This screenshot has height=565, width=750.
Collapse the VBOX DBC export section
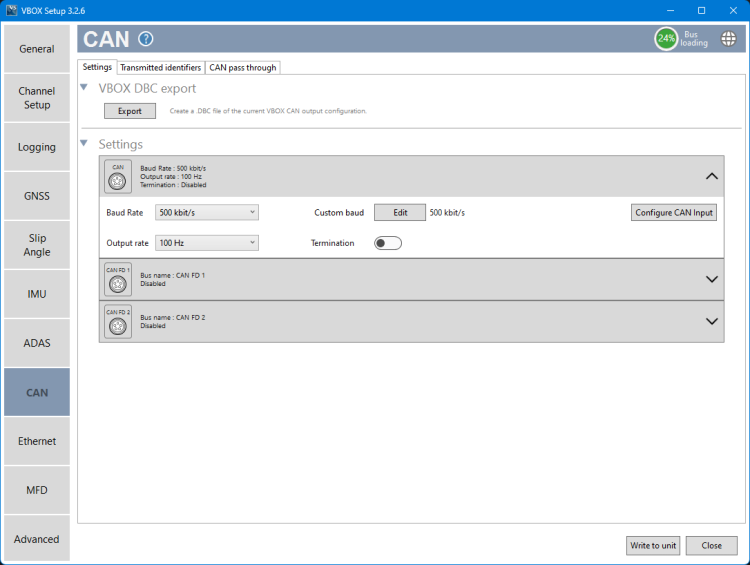coord(84,87)
